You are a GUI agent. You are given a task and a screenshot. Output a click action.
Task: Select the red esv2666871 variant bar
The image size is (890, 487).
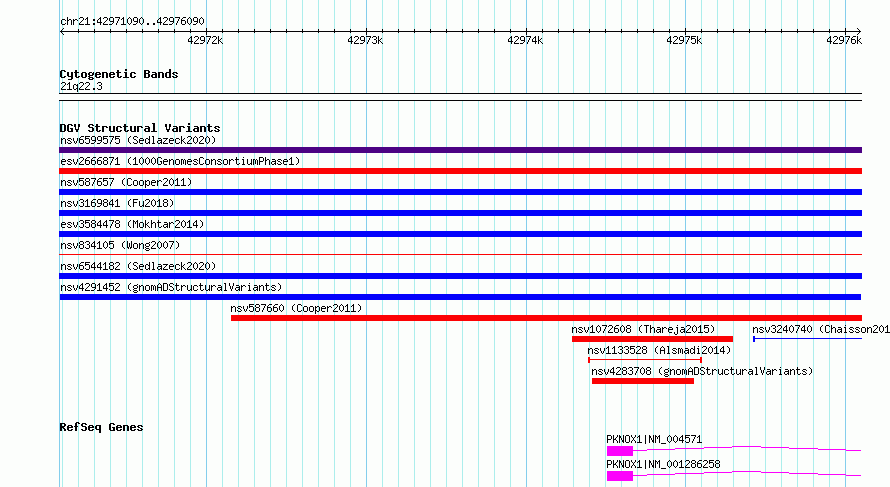pos(460,171)
